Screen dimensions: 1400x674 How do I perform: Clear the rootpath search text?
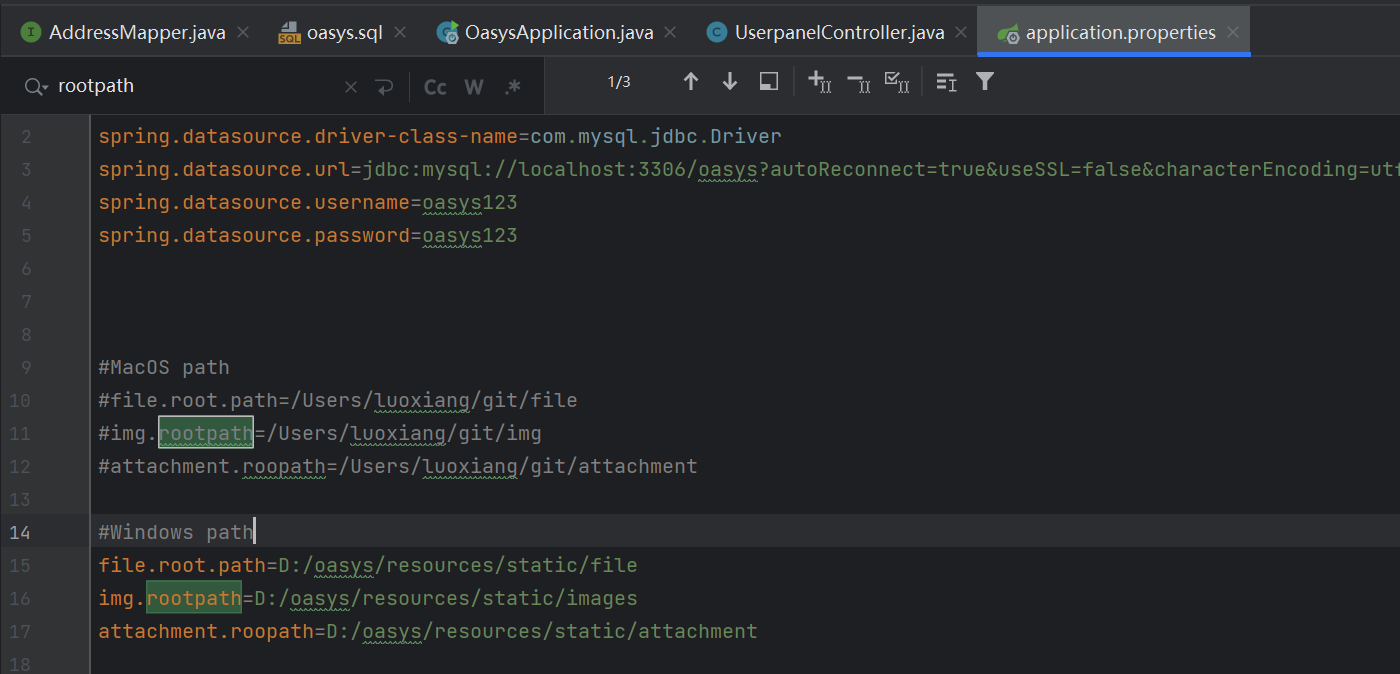click(x=351, y=87)
